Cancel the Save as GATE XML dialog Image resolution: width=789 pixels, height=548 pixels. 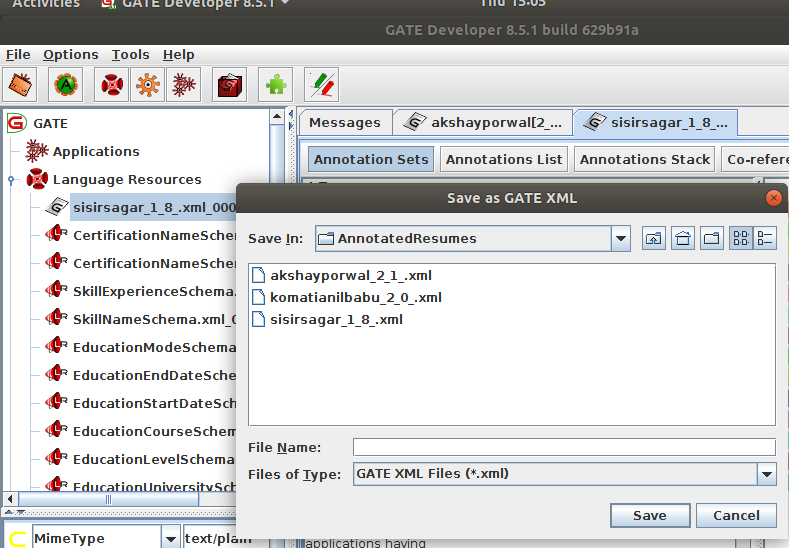pos(736,515)
